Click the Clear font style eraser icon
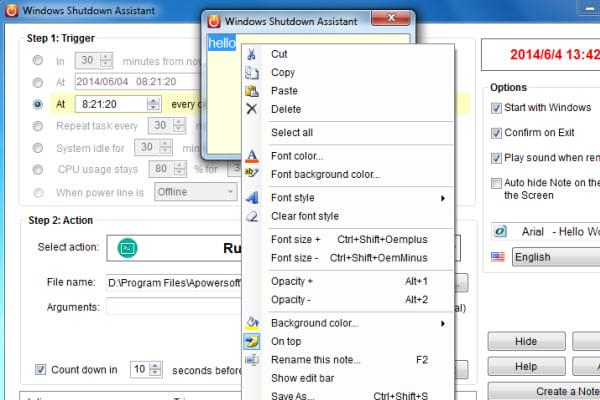 pyautogui.click(x=251, y=216)
